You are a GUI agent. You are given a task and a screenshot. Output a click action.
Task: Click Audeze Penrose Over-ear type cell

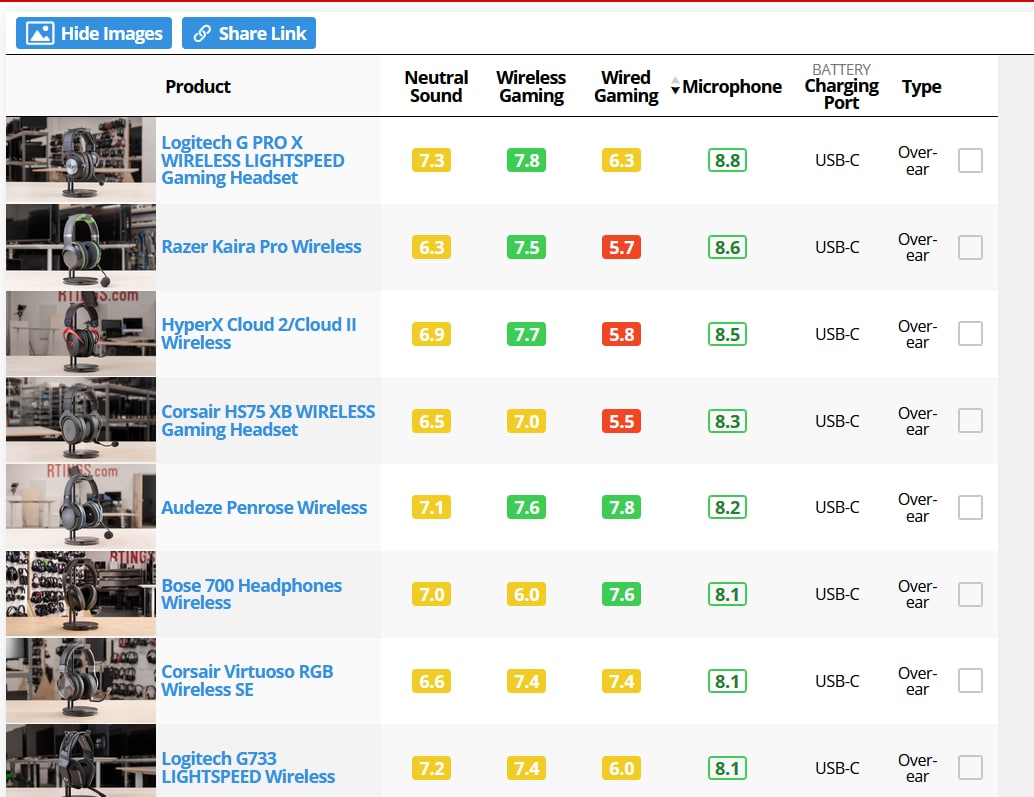917,508
